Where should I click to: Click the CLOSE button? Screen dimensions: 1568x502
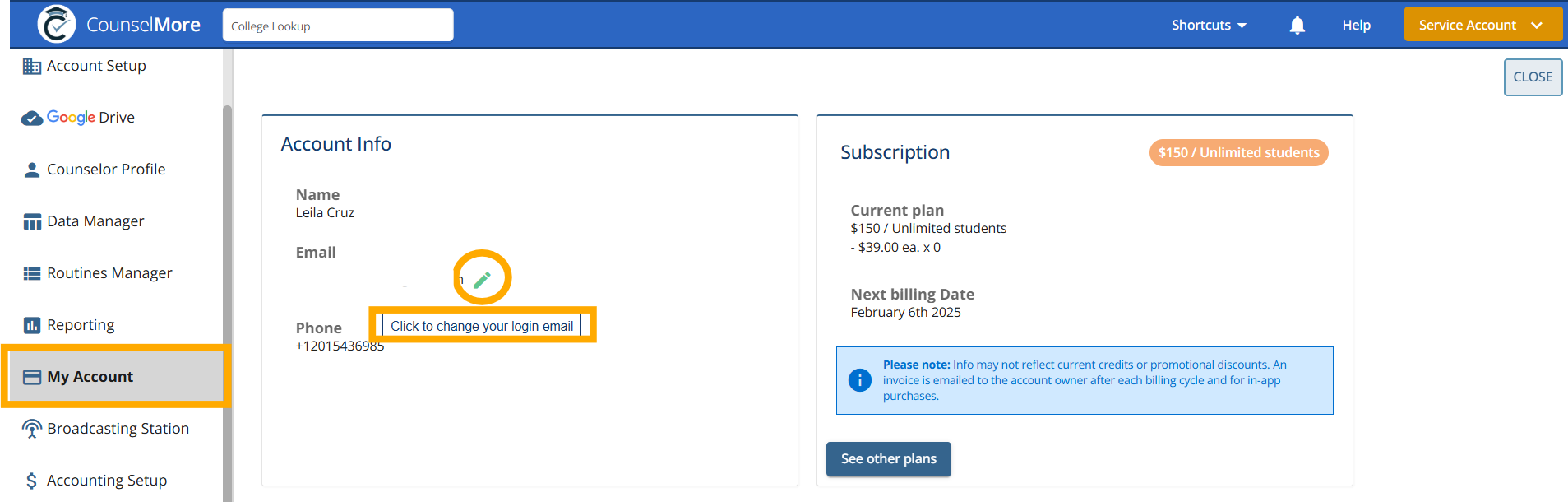(1533, 77)
